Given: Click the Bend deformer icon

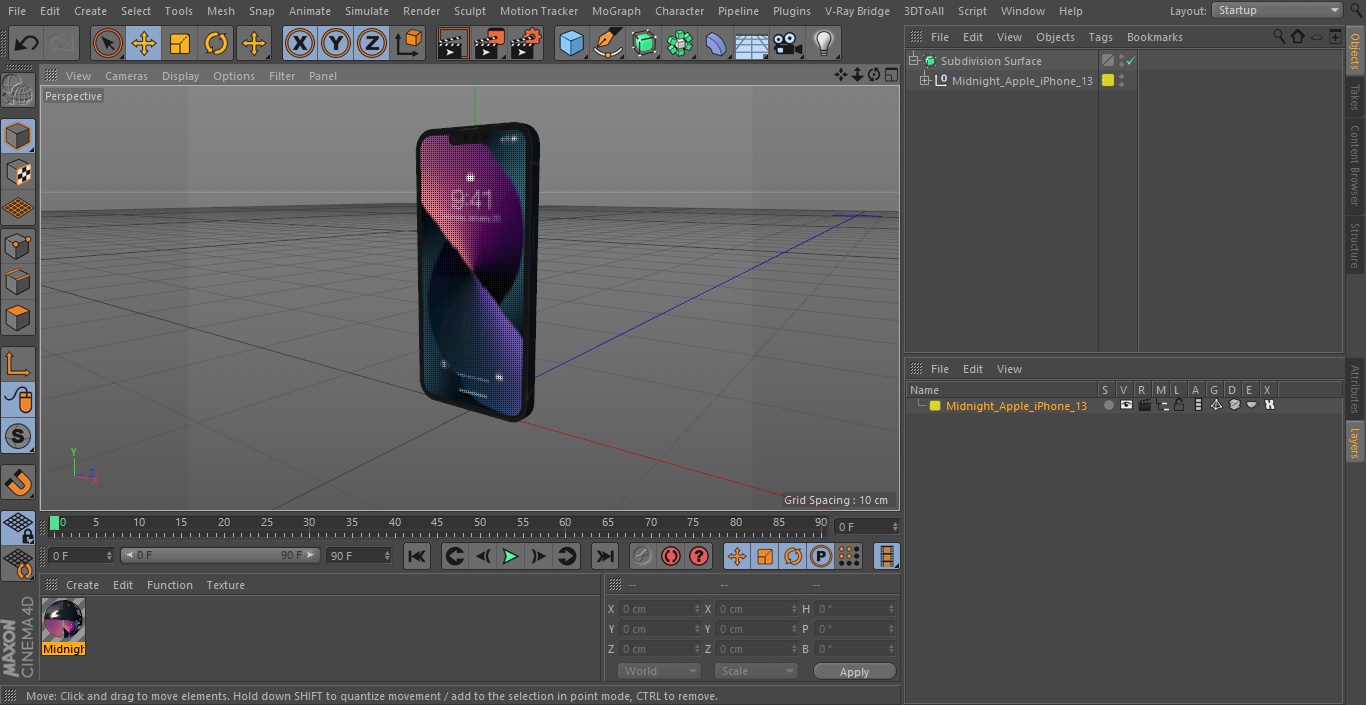Looking at the screenshot, I should click(x=716, y=43).
